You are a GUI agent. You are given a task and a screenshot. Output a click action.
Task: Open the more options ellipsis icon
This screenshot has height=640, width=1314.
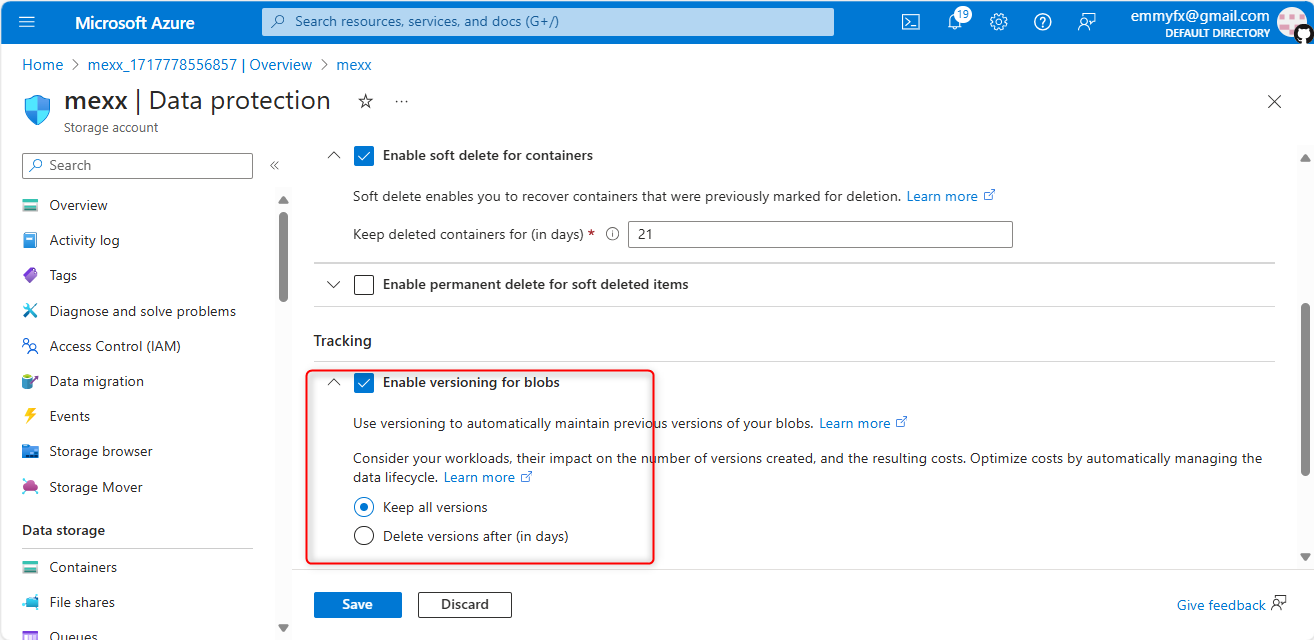tap(401, 101)
